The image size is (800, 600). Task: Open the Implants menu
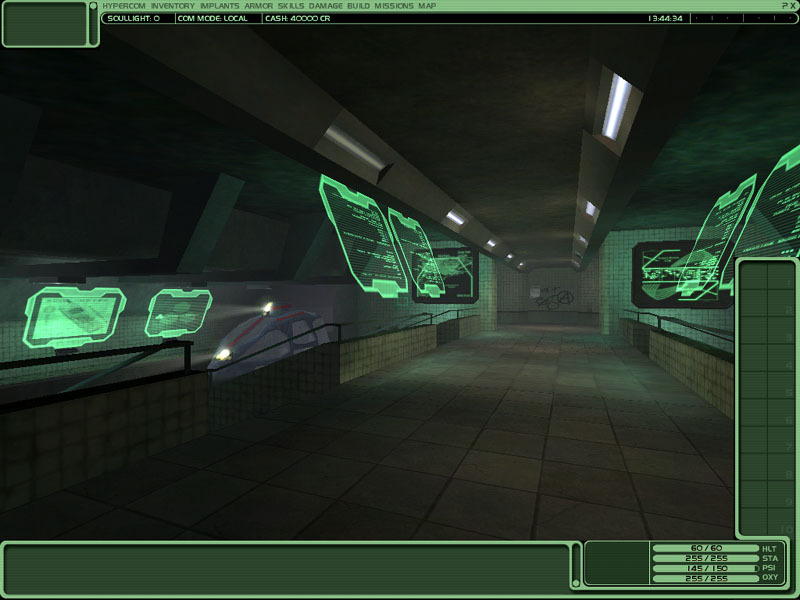219,6
